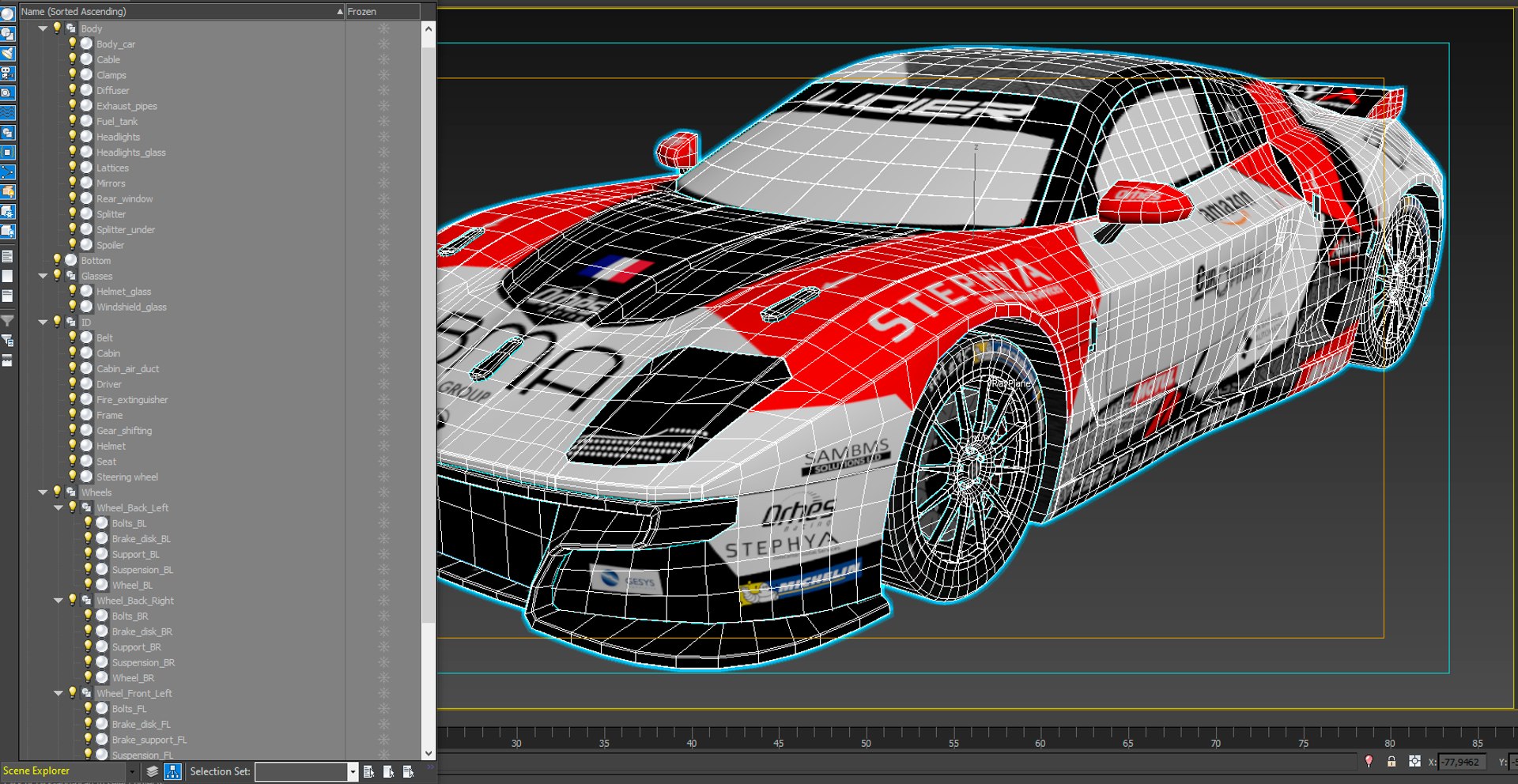Toggle visibility bulb for Bottom
This screenshot has width=1518, height=784.
pyautogui.click(x=57, y=260)
